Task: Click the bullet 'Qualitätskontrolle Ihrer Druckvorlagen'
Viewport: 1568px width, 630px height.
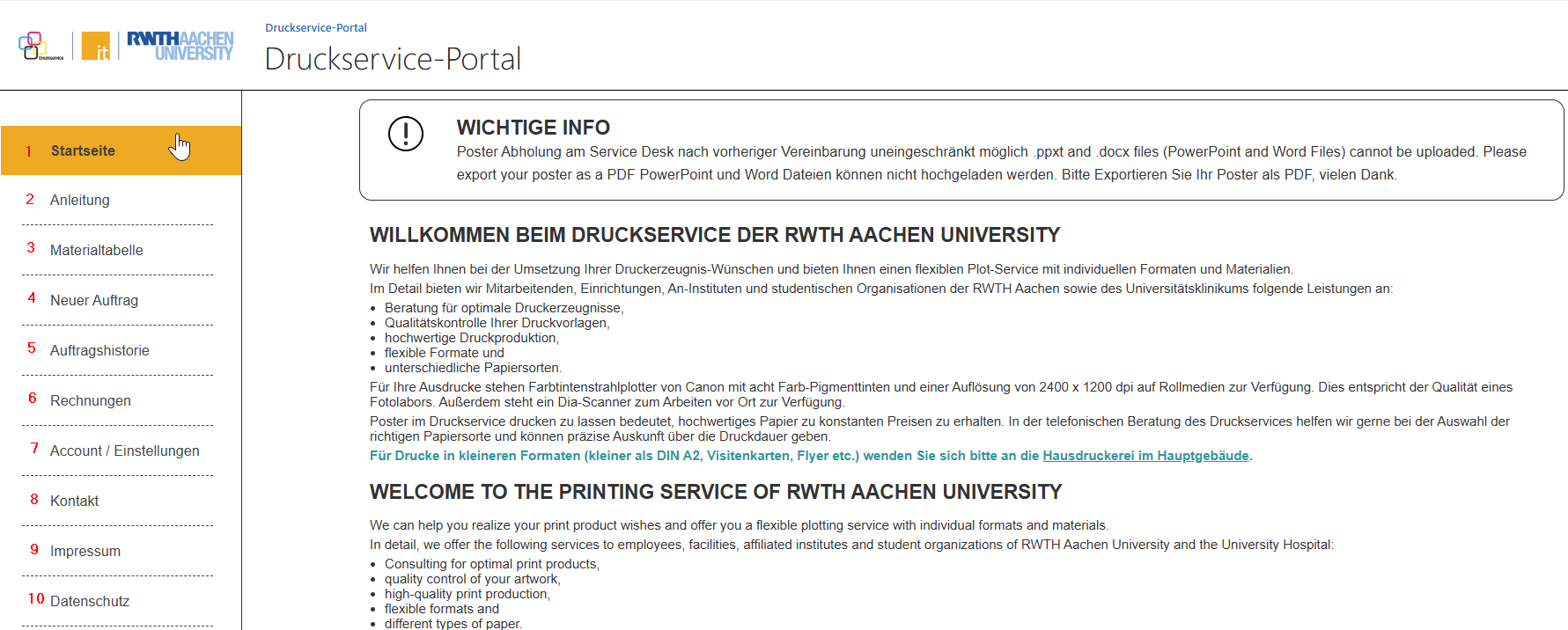Action: click(x=497, y=323)
